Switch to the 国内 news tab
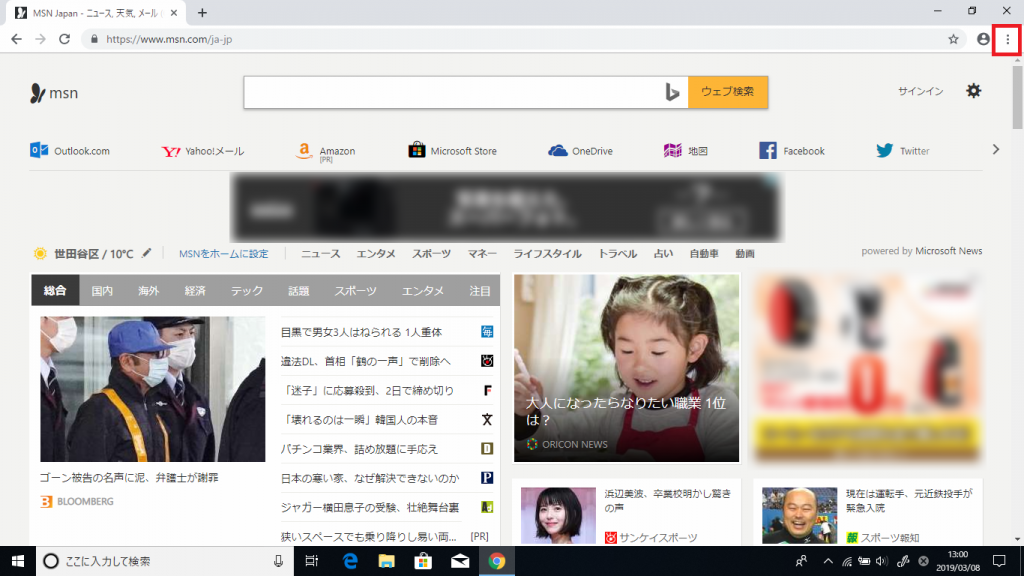Viewport: 1024px width, 576px height. 102,290
